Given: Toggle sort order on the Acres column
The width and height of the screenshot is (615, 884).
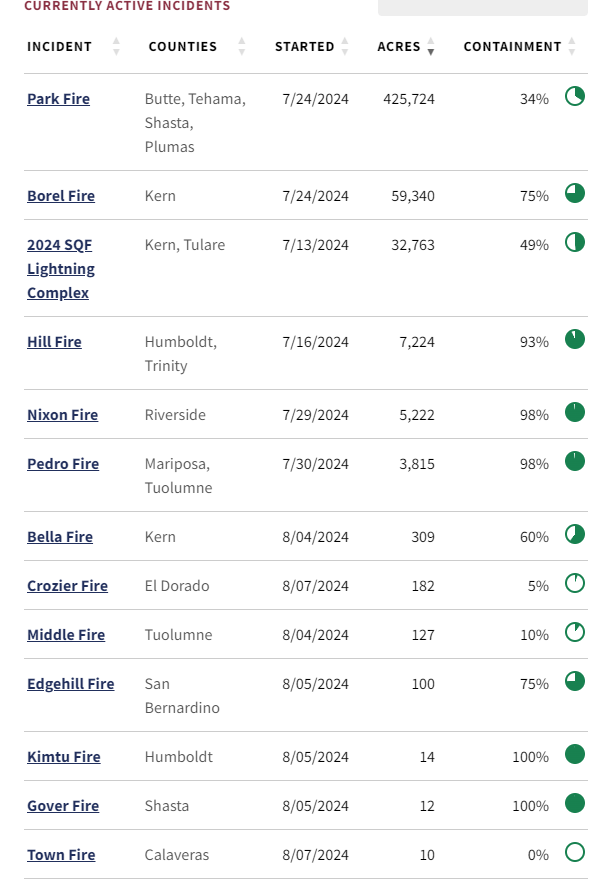Looking at the screenshot, I should pyautogui.click(x=431, y=46).
